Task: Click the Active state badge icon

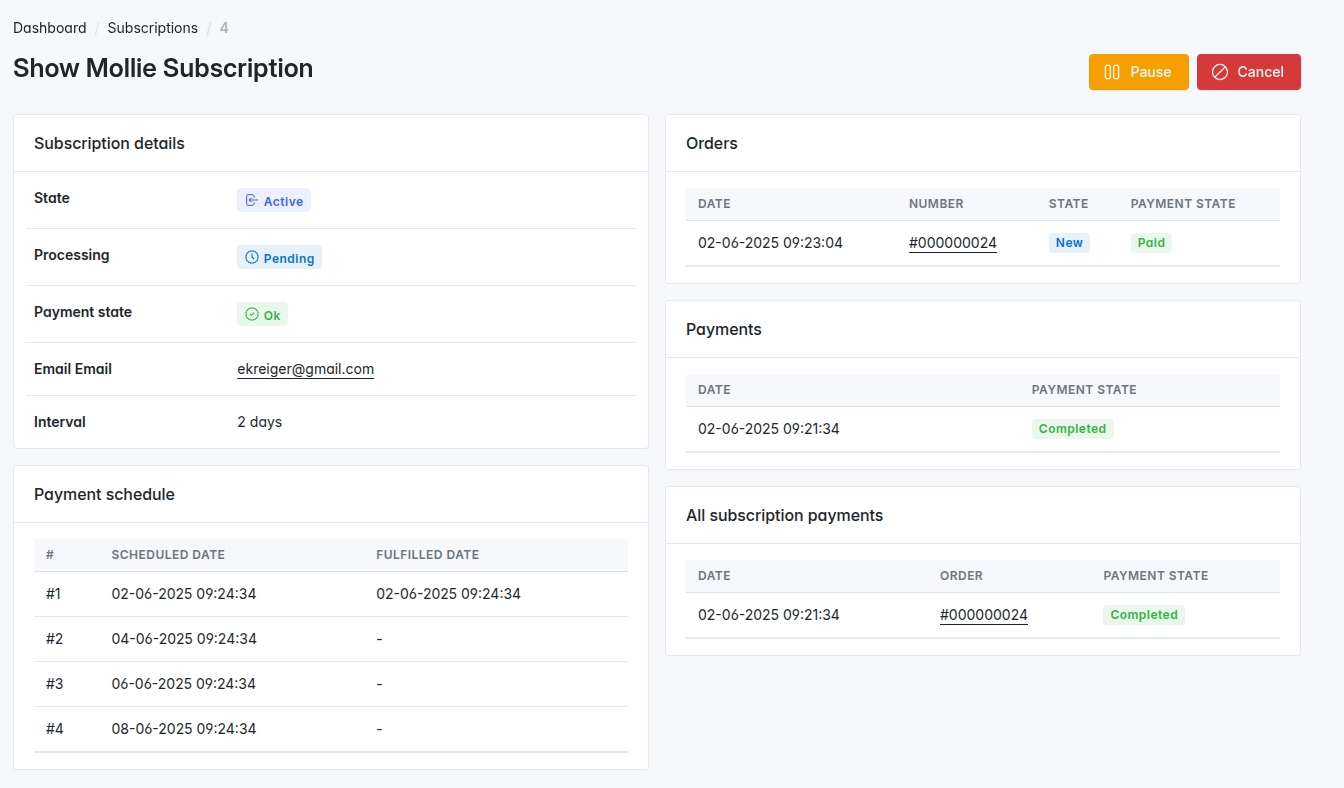Action: click(251, 201)
